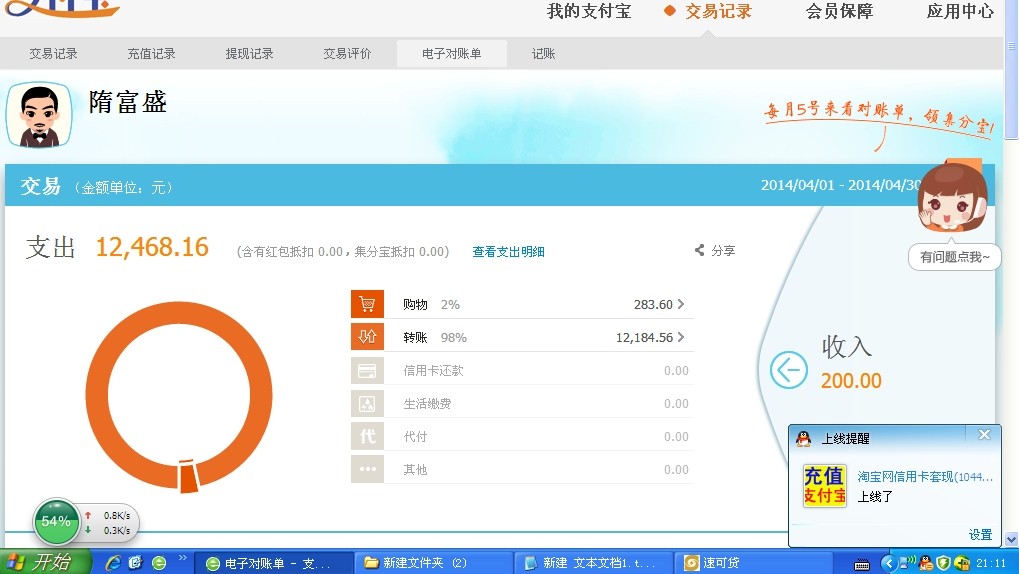Close the 上线提醒 QQ popup
Screen dimensions: 1019x574
tap(984, 435)
